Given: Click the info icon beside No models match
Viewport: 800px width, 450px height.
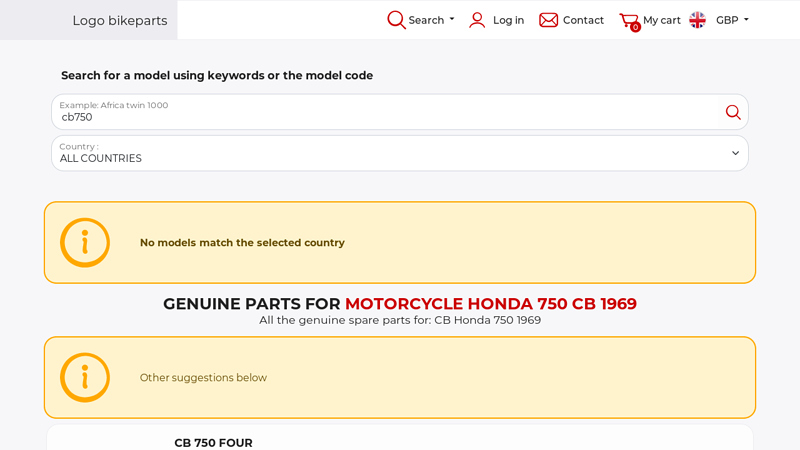Looking at the screenshot, I should click(x=85, y=242).
